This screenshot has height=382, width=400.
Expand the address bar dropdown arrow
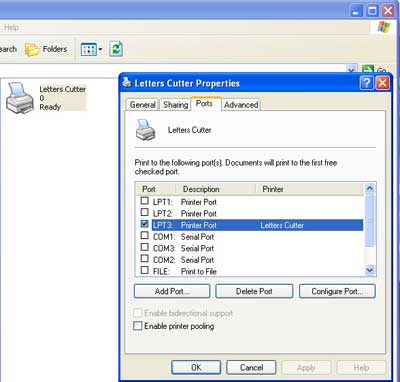point(351,70)
